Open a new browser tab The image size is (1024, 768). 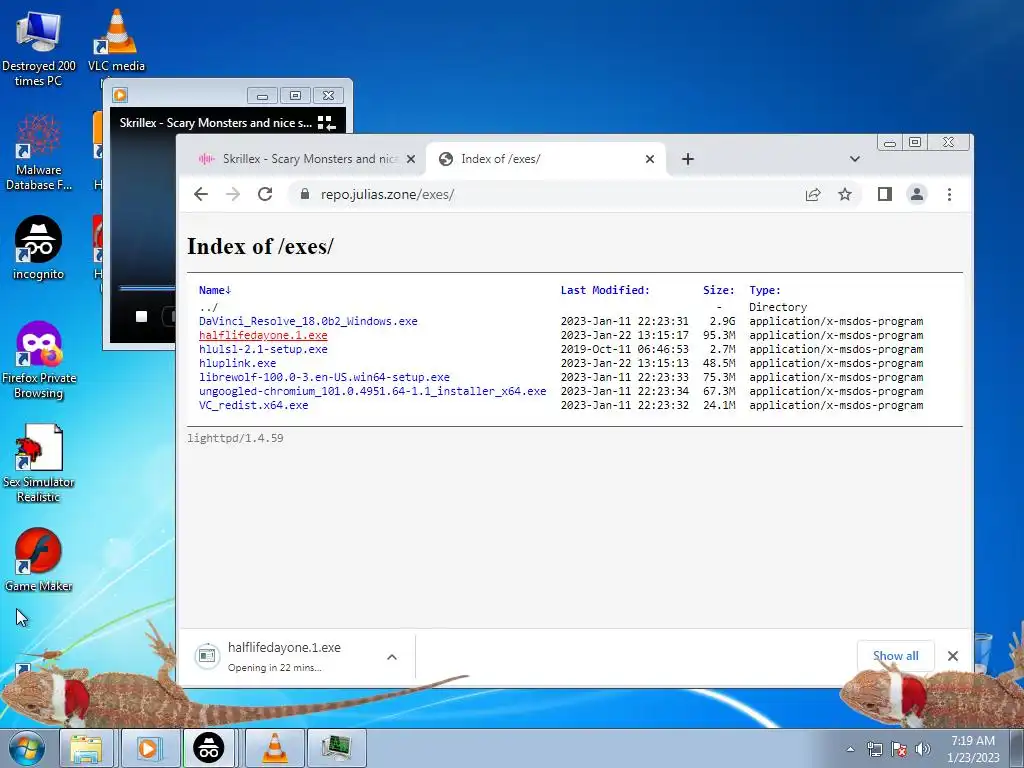coord(688,159)
